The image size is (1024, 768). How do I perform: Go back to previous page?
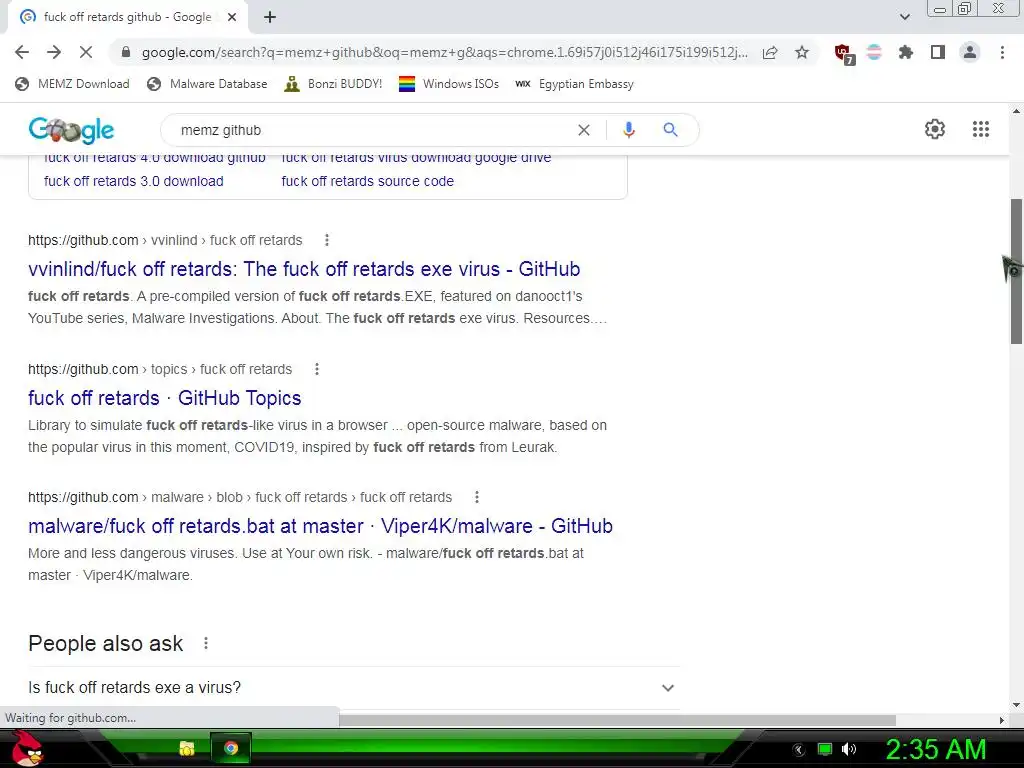(22, 52)
